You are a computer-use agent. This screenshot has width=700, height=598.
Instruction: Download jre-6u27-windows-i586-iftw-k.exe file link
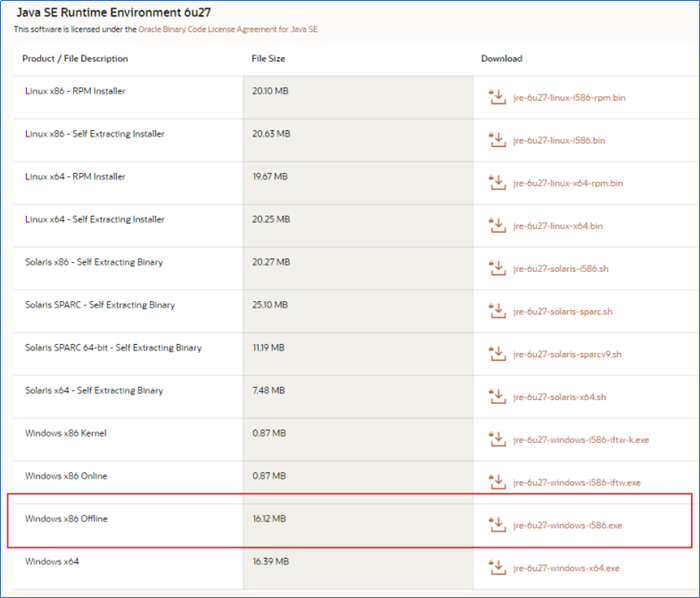coord(581,440)
